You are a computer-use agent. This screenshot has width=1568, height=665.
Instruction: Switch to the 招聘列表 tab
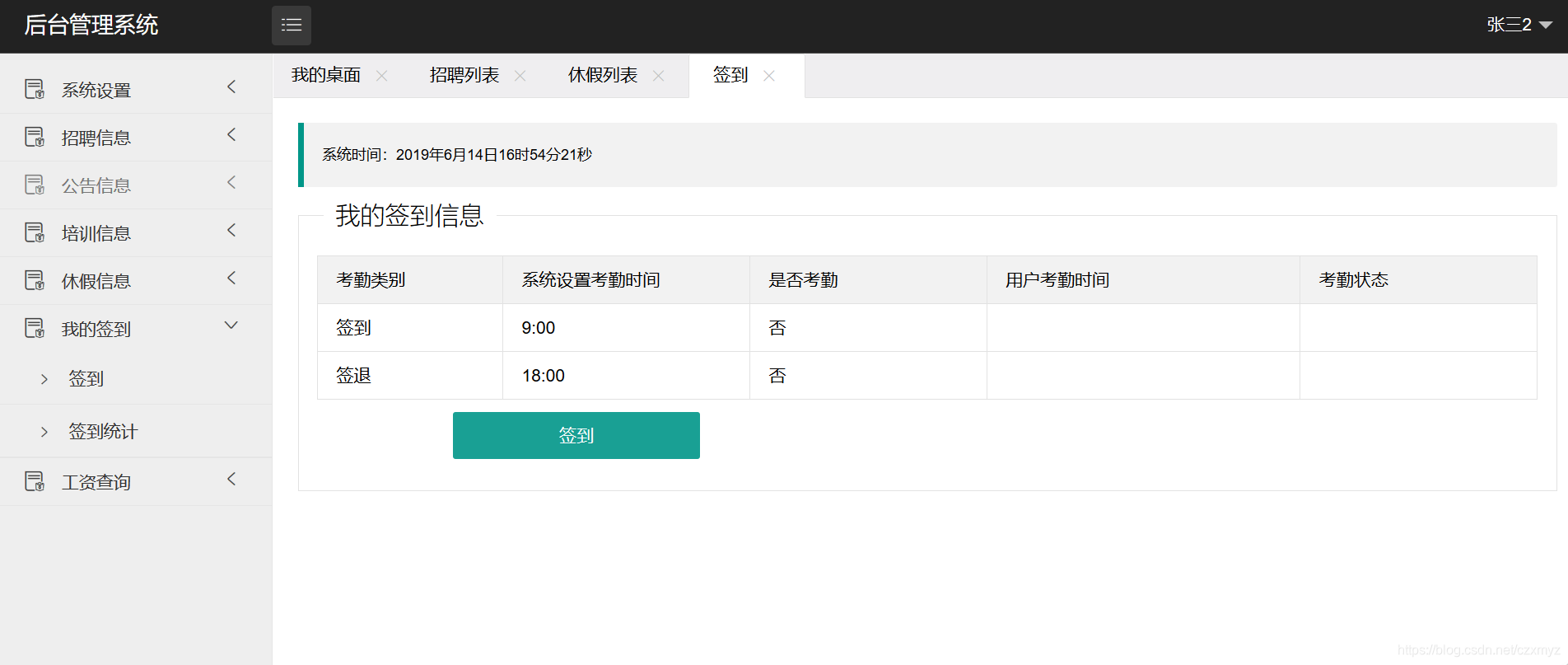click(464, 76)
